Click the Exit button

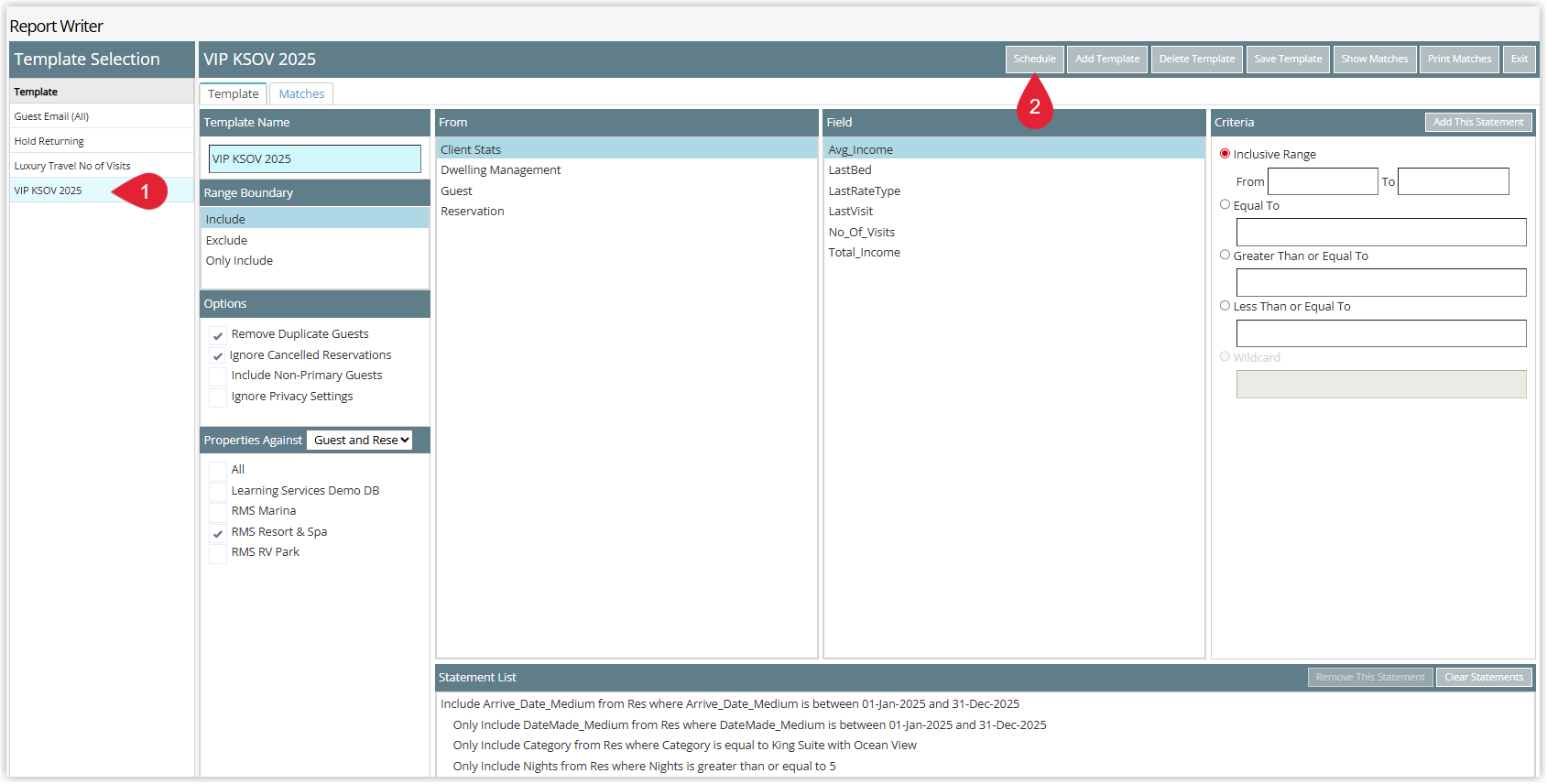coord(1519,60)
